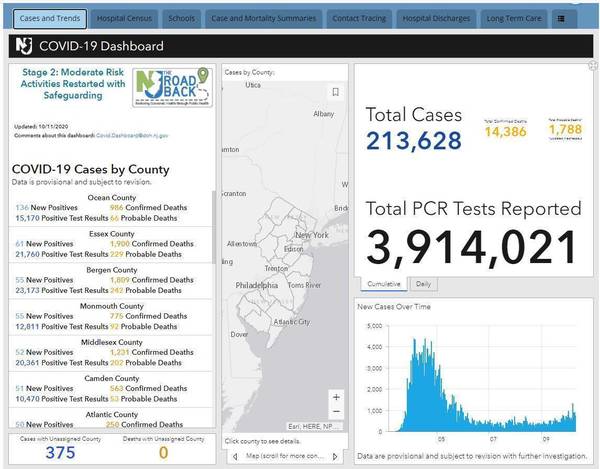Click Total Cases number 213,628

(x=414, y=141)
